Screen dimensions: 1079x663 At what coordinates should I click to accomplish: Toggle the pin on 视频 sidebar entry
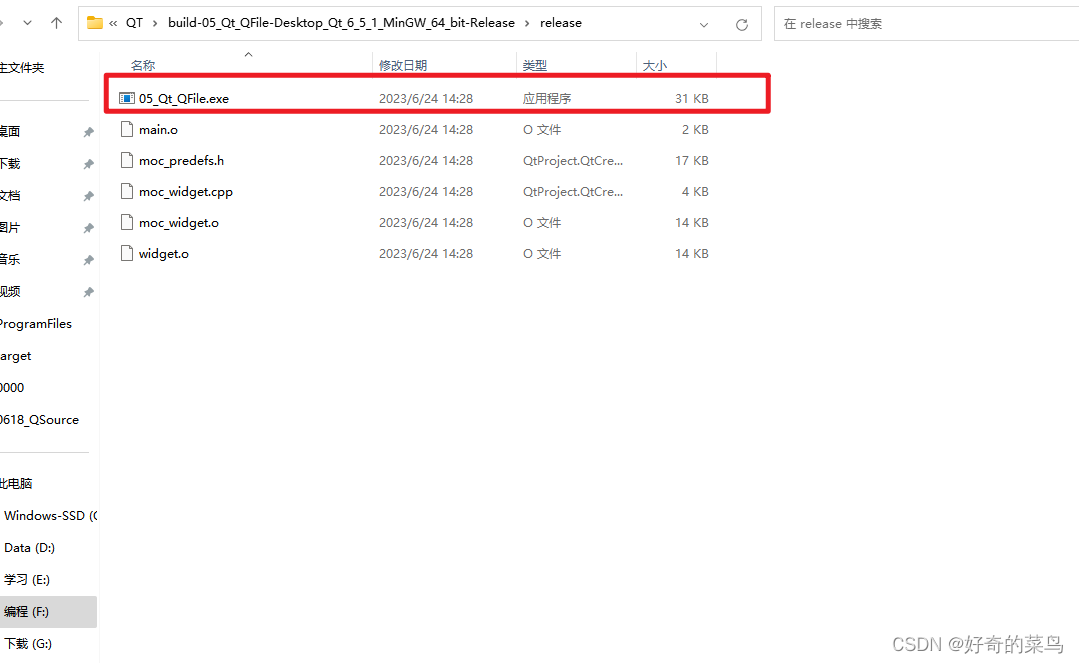pos(88,290)
